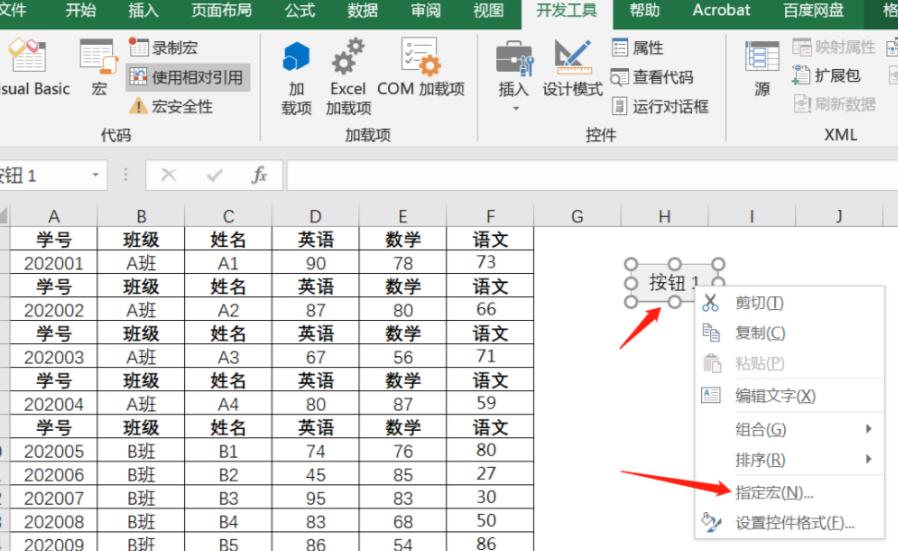Viewport: 898px width, 551px height.
Task: Start recording a macro (录制宏)
Action: tap(169, 47)
